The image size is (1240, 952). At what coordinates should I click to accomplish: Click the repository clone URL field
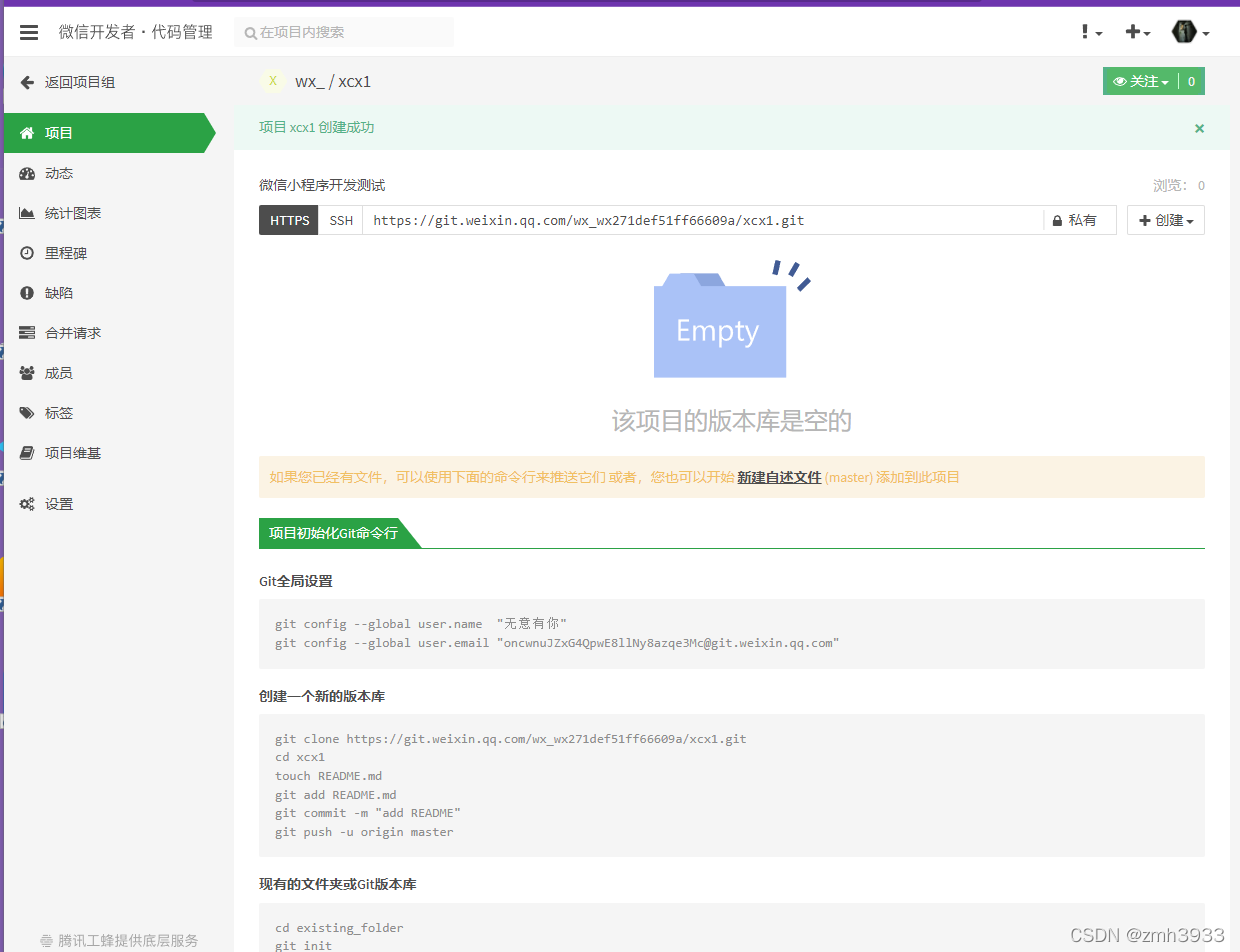tap(703, 220)
